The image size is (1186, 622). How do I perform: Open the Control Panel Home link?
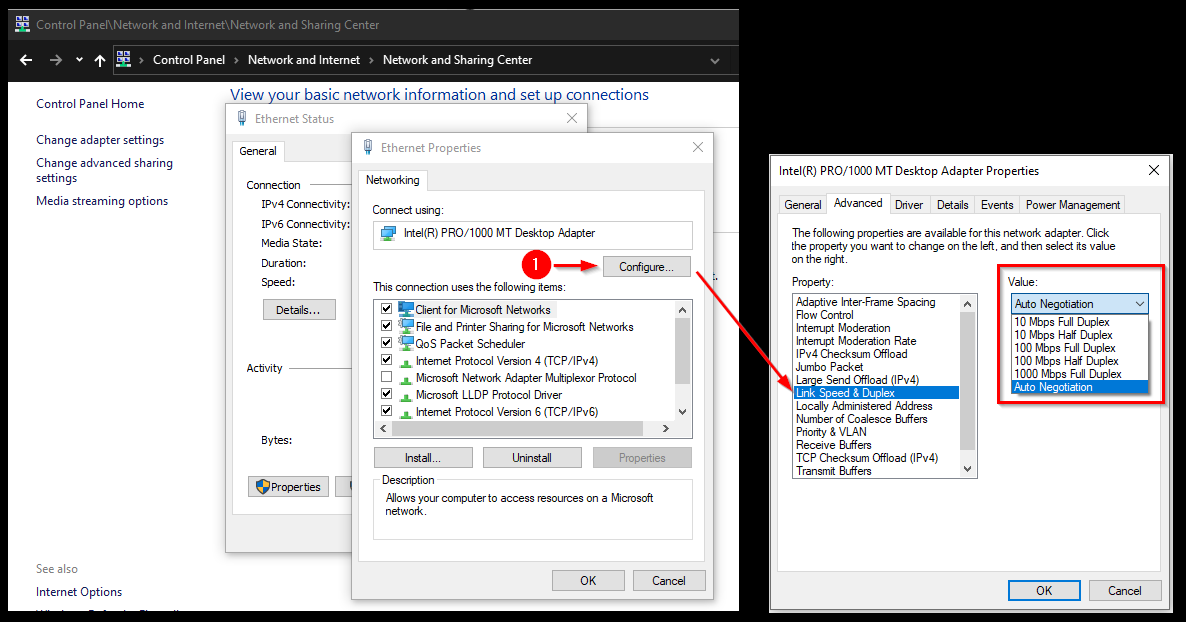point(90,104)
